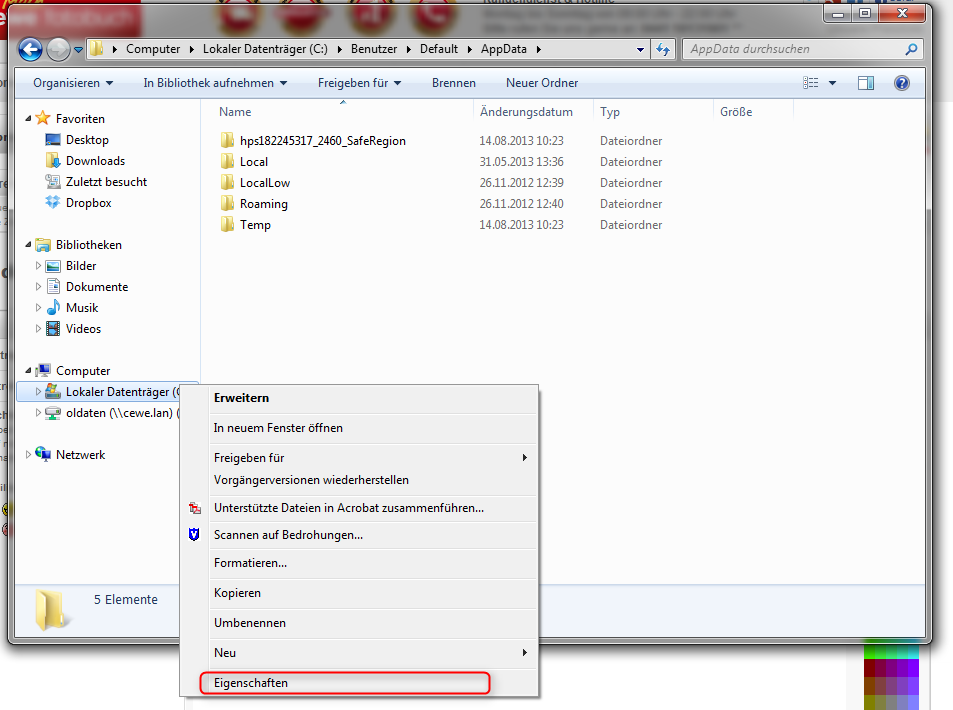Open the address bar history dropdown

pos(640,50)
